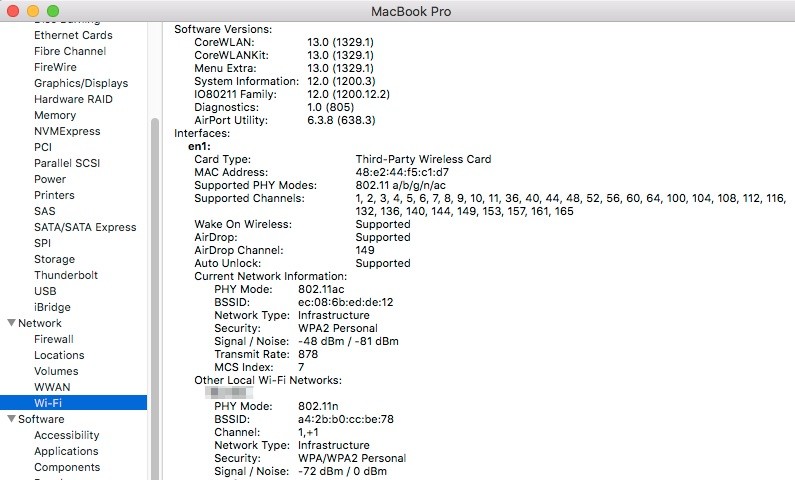Click the 'Other Local Wi-Fi Networks:' heading
Viewport: 795px width, 480px height.
click(268, 380)
